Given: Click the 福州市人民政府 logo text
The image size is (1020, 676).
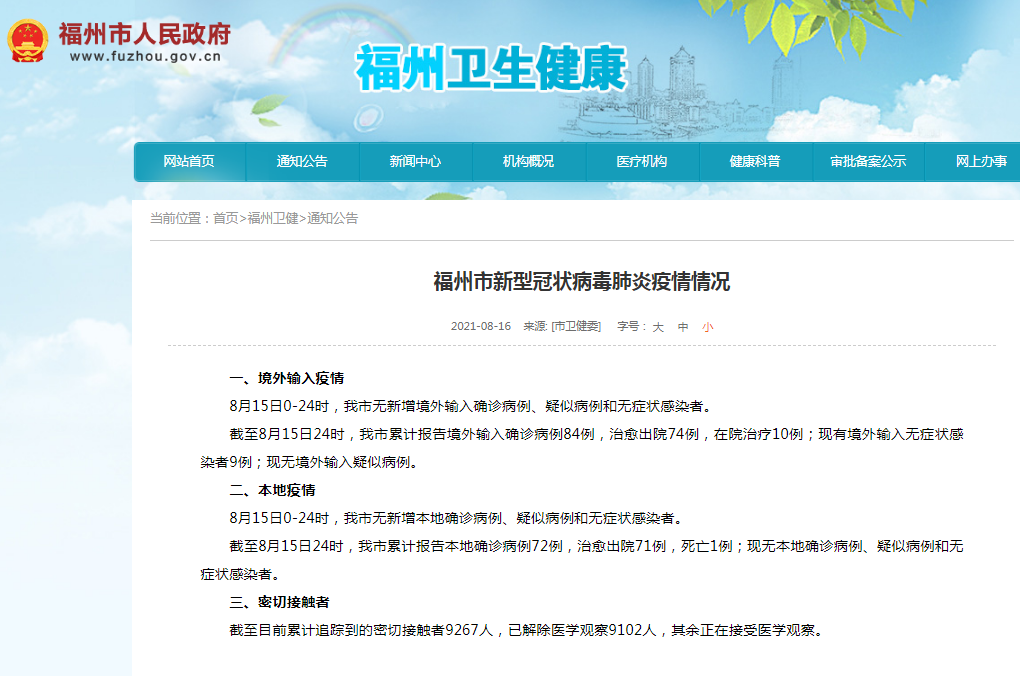Looking at the screenshot, I should click(144, 33).
